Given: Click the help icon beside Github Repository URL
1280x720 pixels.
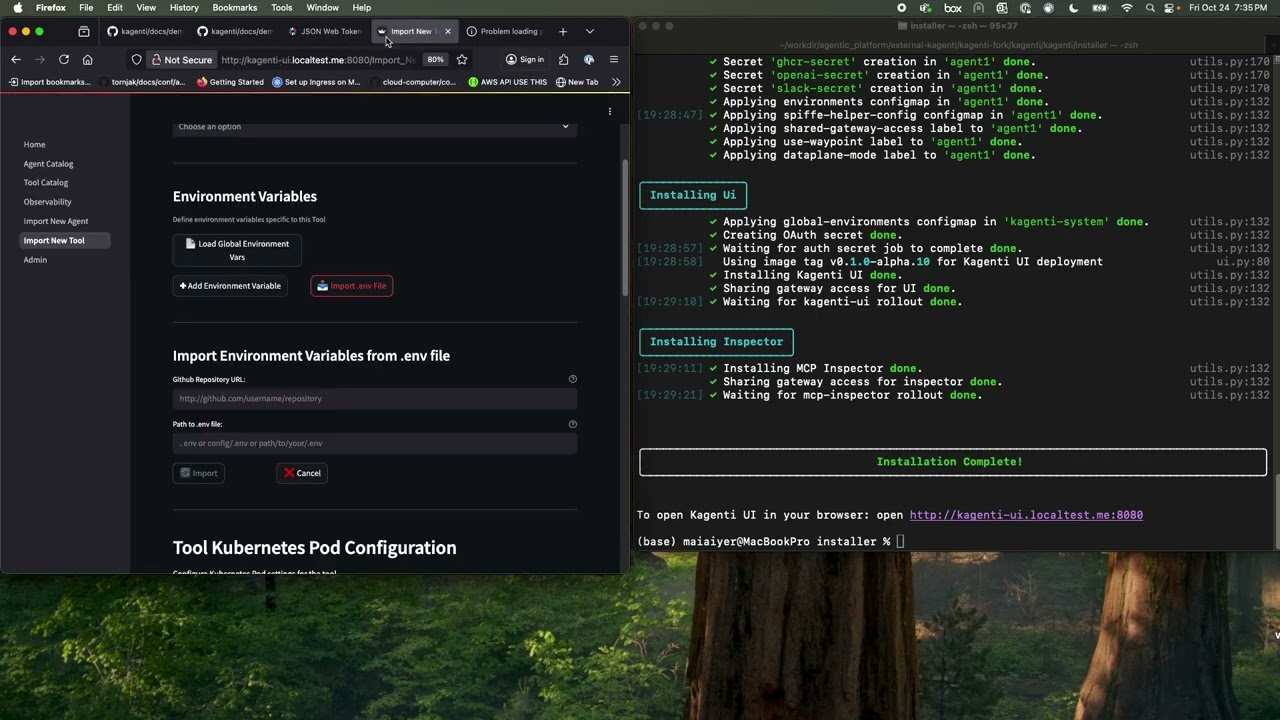Looking at the screenshot, I should point(572,379).
